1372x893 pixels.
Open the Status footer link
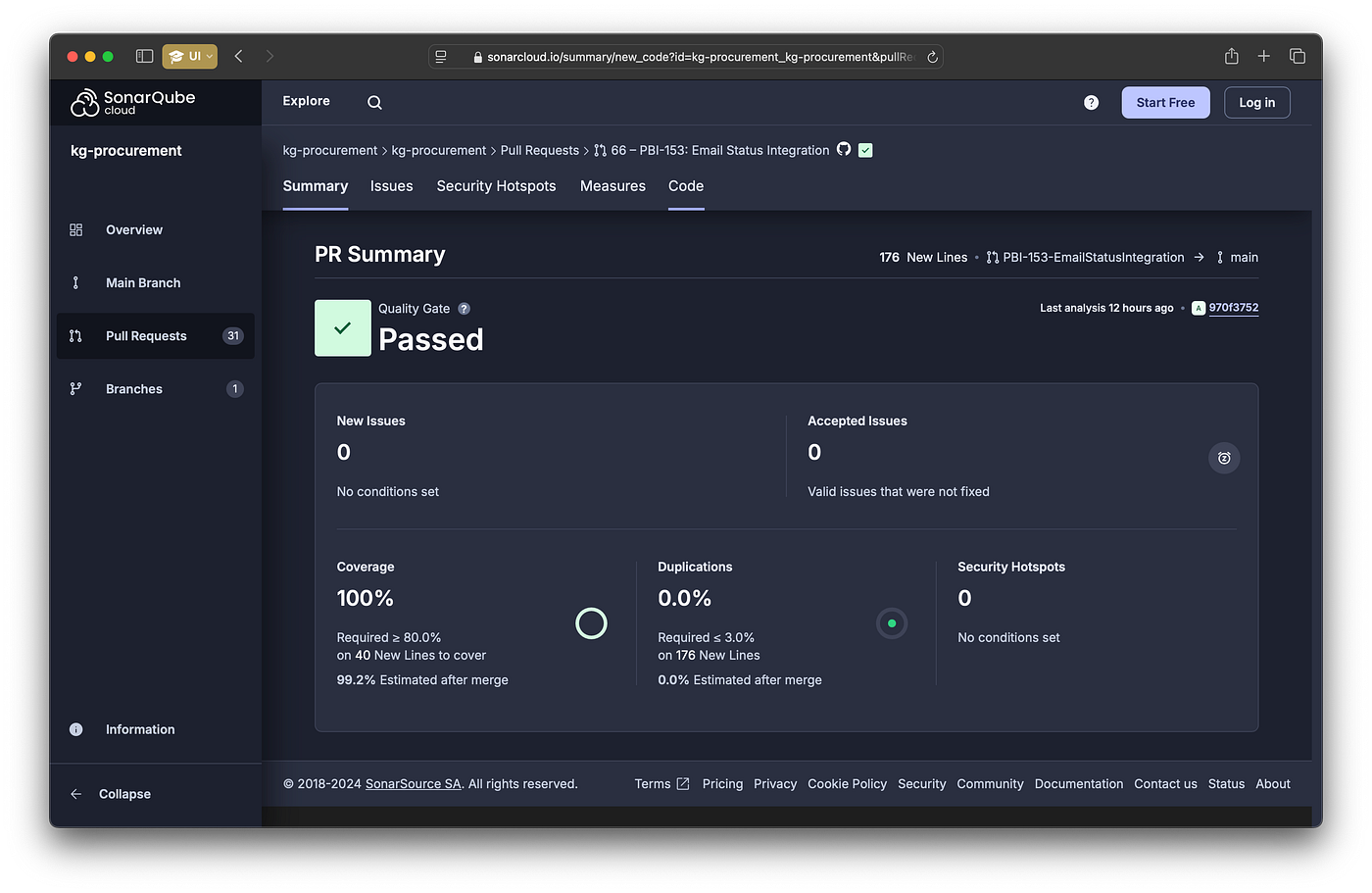tap(1226, 784)
